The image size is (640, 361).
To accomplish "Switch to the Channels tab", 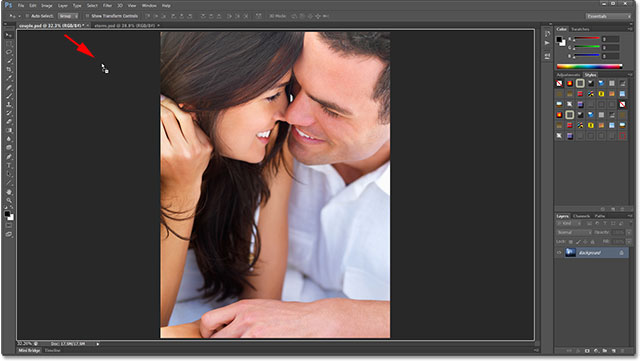I will [x=581, y=216].
